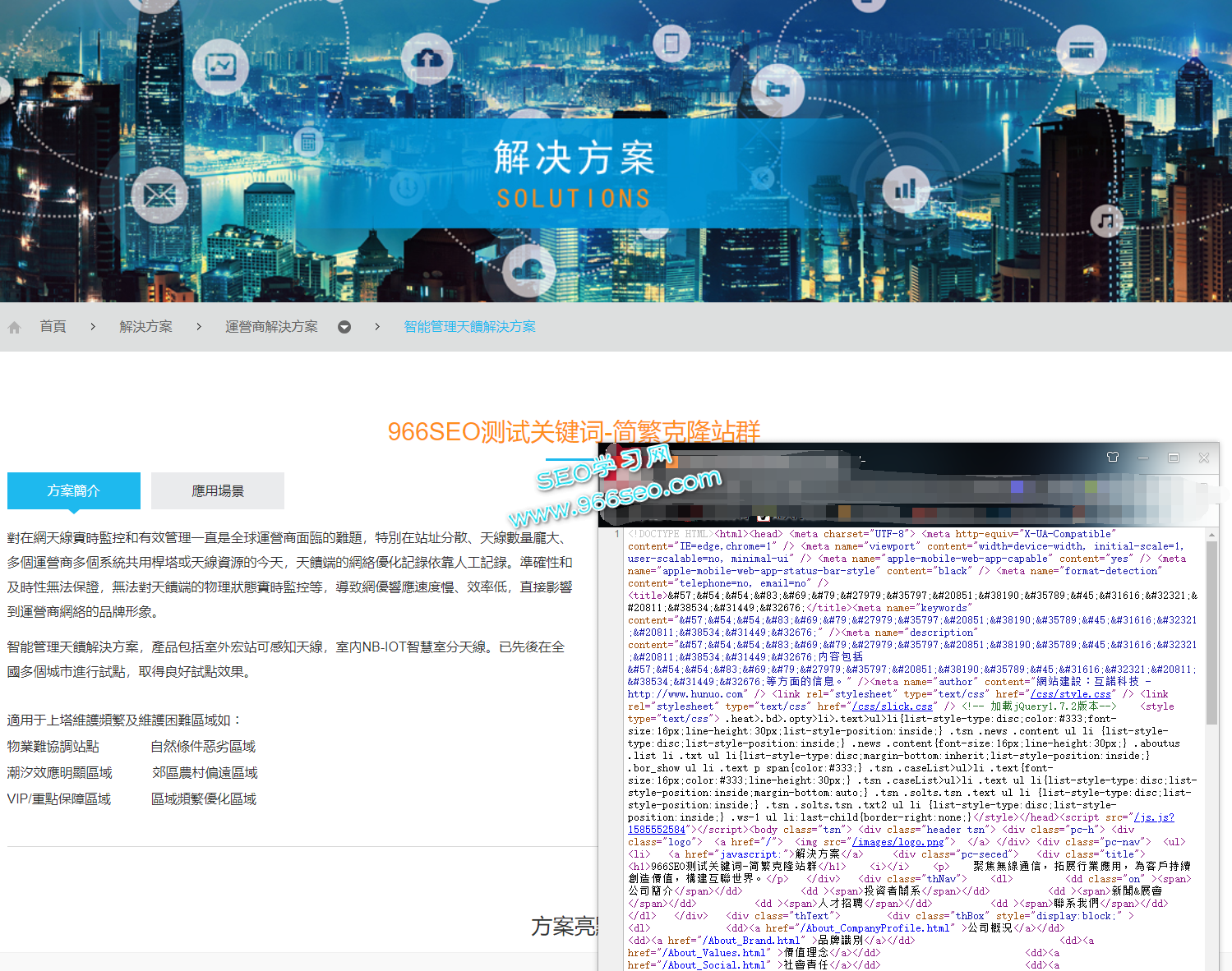1232x971 pixels.
Task: Click line number 1 in source view
Action: tap(616, 534)
